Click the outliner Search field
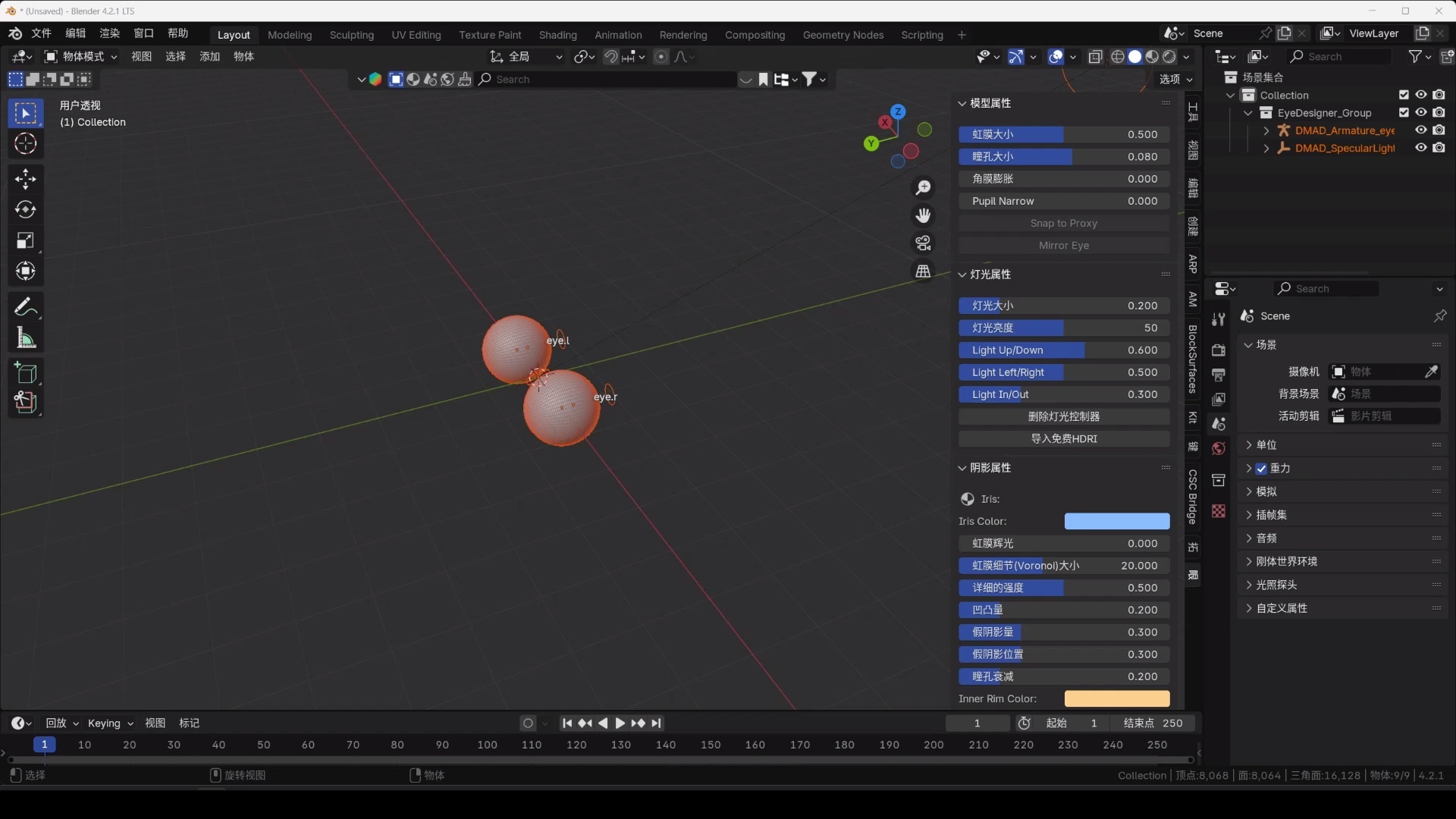The height and width of the screenshot is (819, 1456). (x=1339, y=57)
